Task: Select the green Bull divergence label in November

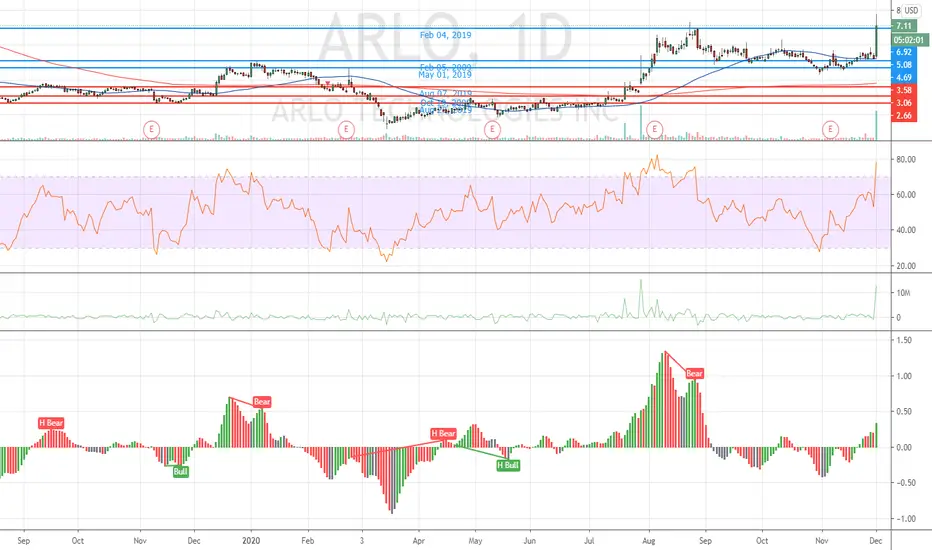Action: pyautogui.click(x=180, y=472)
